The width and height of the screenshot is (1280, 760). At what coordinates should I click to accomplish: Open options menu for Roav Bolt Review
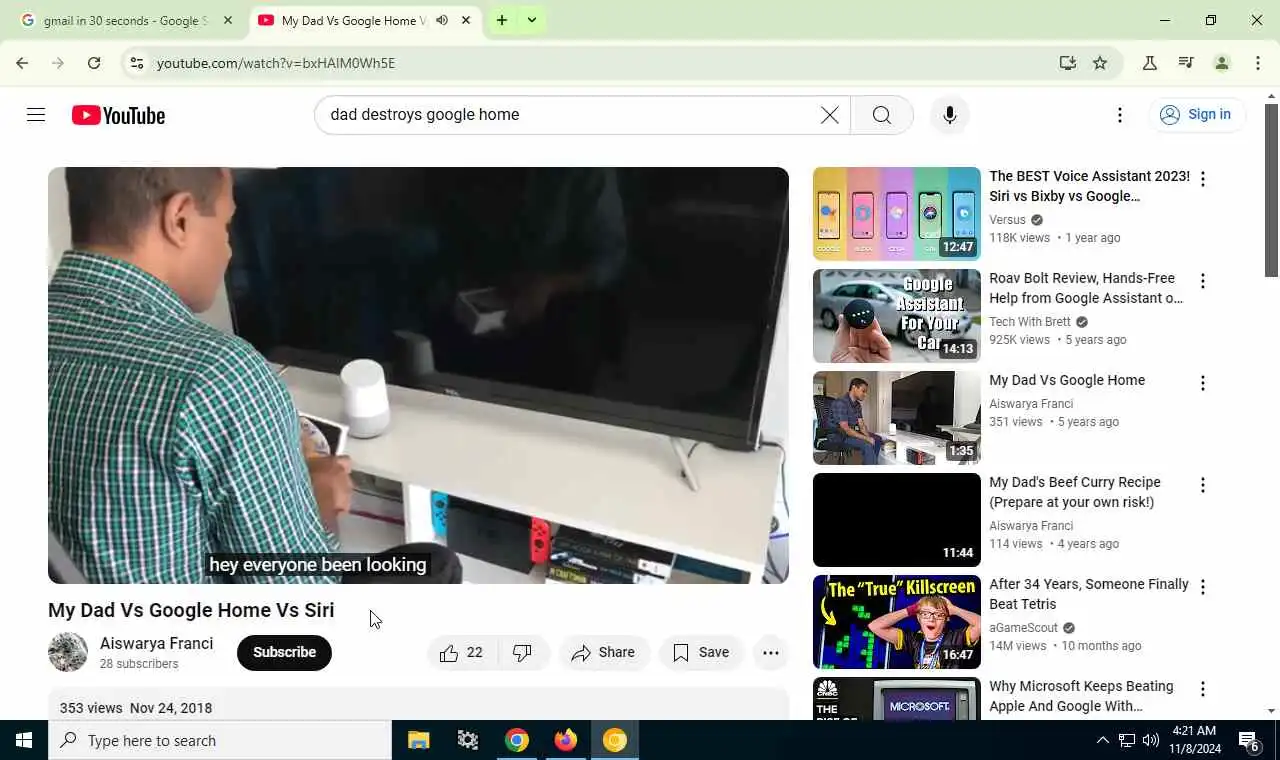(1203, 281)
